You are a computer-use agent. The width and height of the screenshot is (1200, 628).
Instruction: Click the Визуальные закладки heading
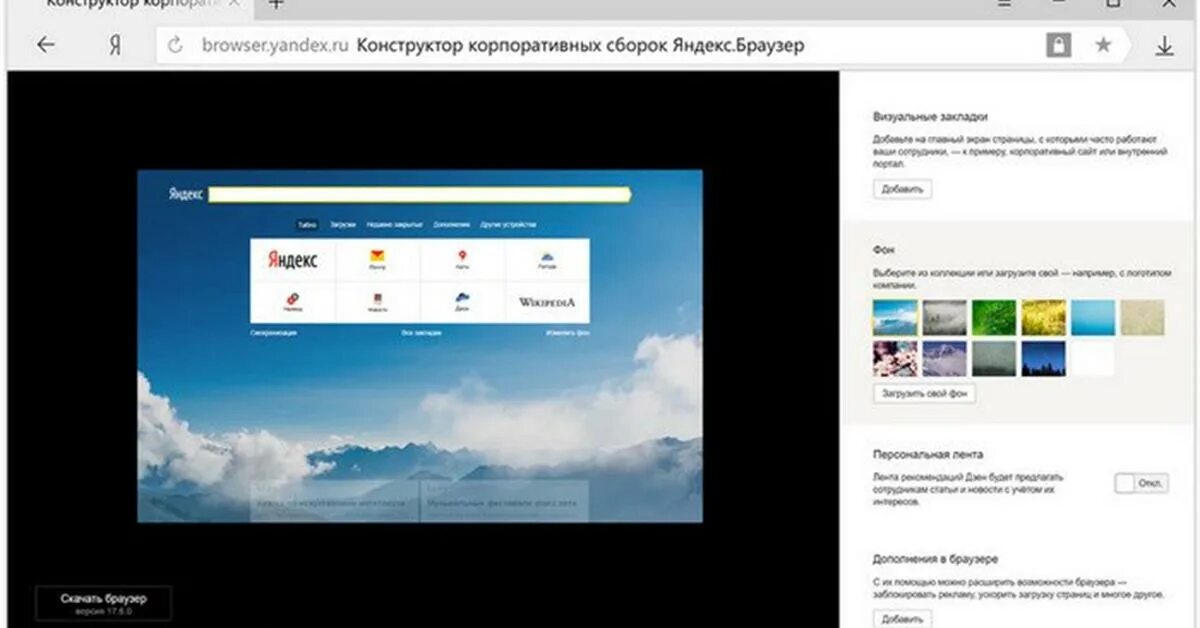click(930, 117)
